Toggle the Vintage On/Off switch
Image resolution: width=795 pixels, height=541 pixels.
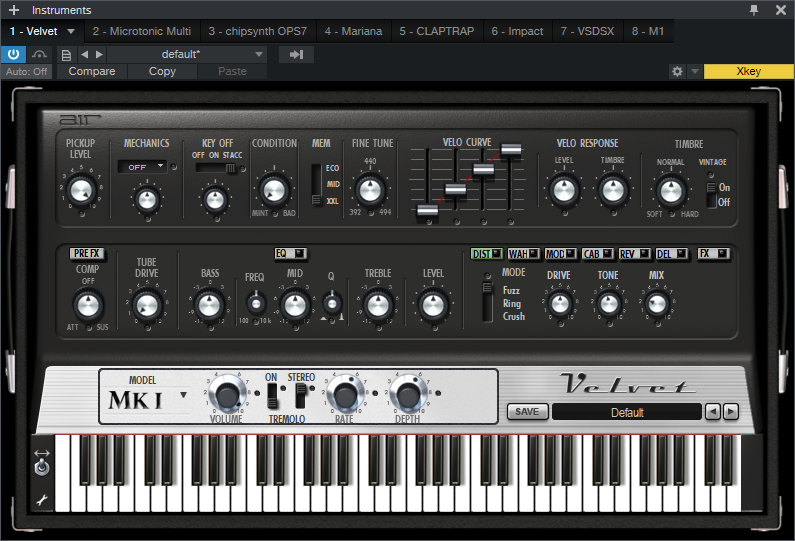point(711,195)
